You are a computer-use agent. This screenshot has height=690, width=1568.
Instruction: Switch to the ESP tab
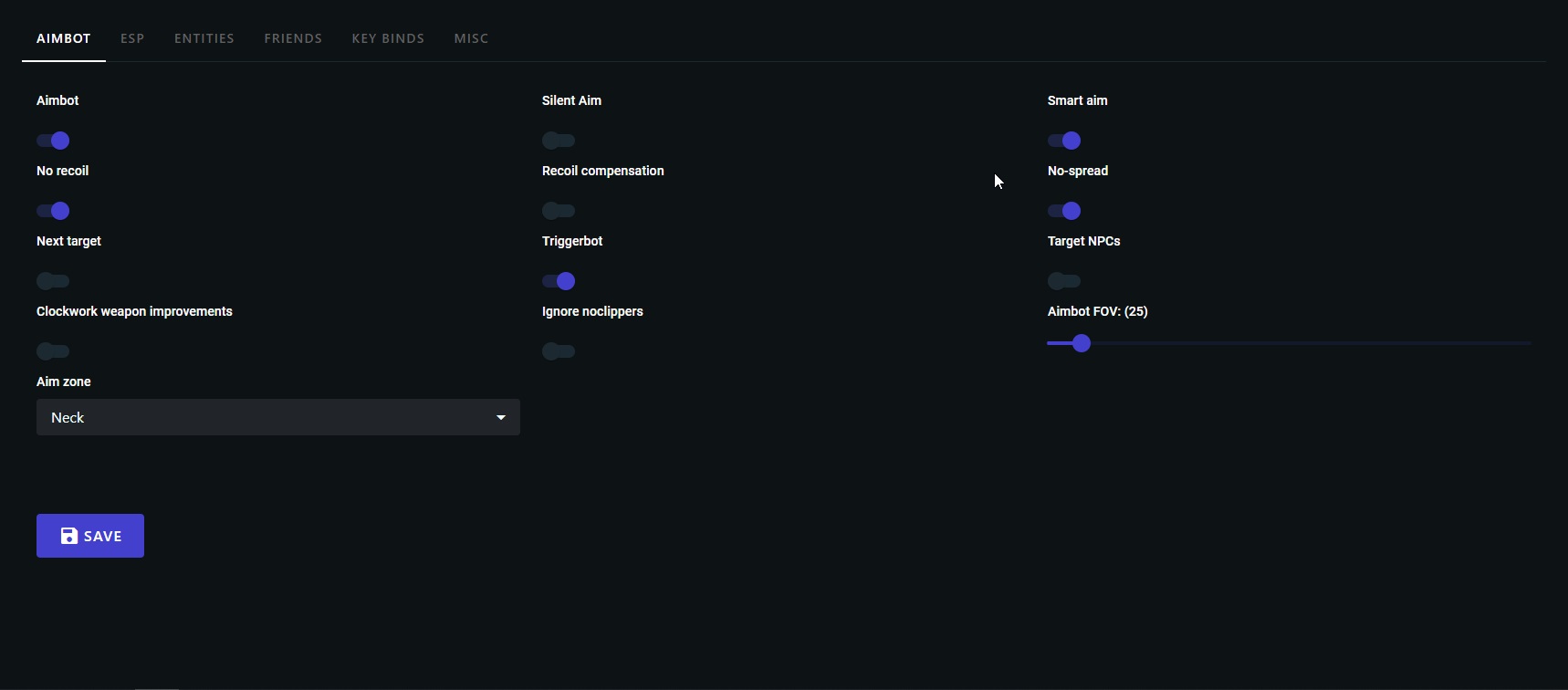[132, 38]
